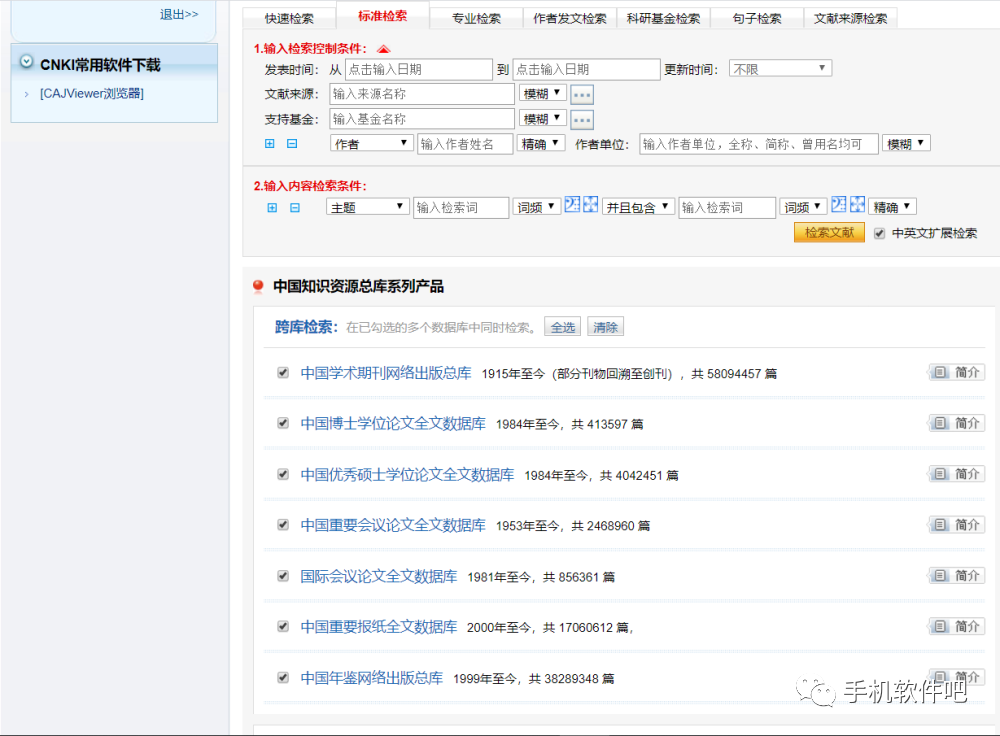Open 模糊 dropdown for 支持基金

542,118
